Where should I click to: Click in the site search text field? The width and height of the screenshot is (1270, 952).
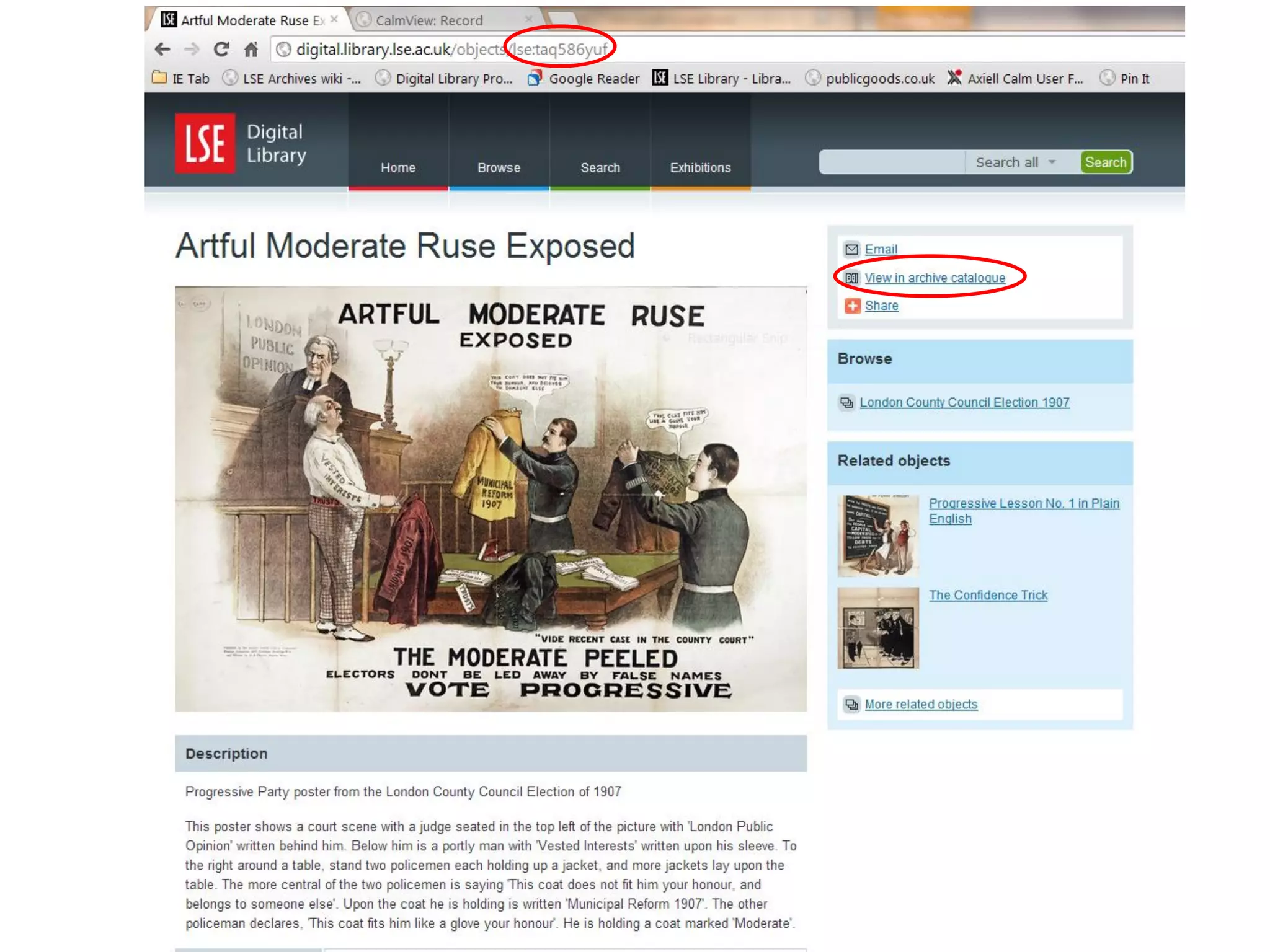[x=891, y=162]
